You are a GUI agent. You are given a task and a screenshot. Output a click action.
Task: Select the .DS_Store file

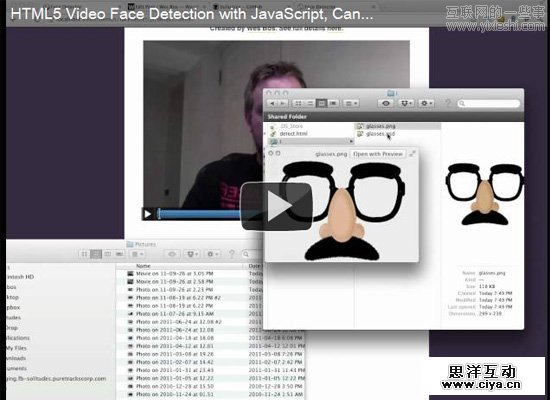[x=291, y=126]
